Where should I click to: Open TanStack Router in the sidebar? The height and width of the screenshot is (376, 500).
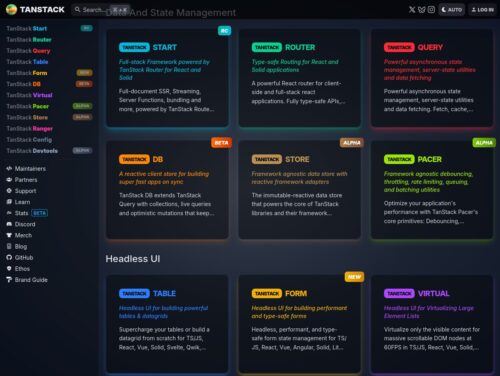49,40
